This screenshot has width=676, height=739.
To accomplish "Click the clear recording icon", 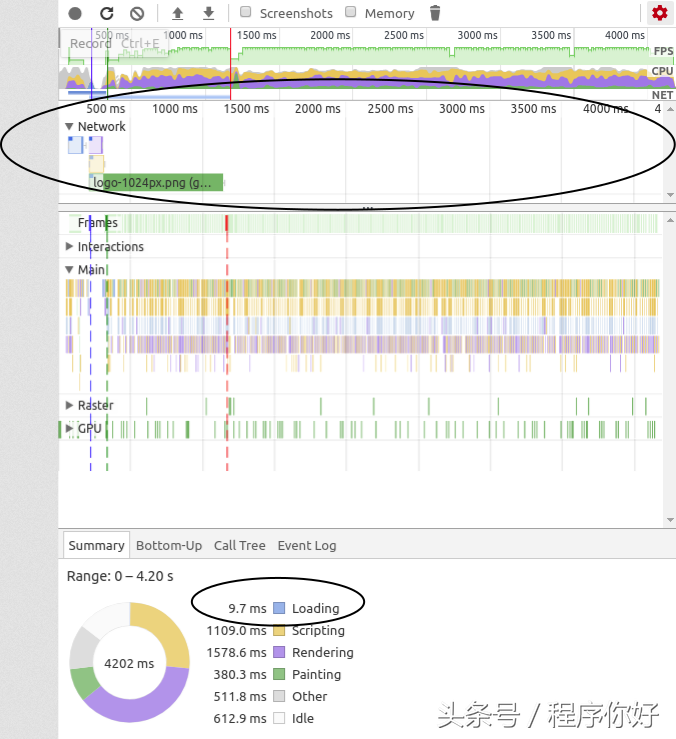I will (137, 13).
